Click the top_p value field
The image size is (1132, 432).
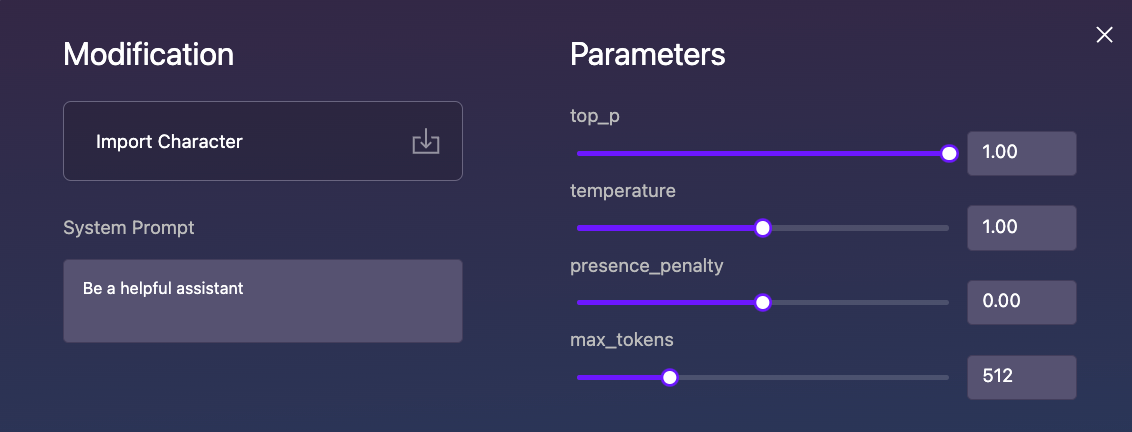point(1021,153)
